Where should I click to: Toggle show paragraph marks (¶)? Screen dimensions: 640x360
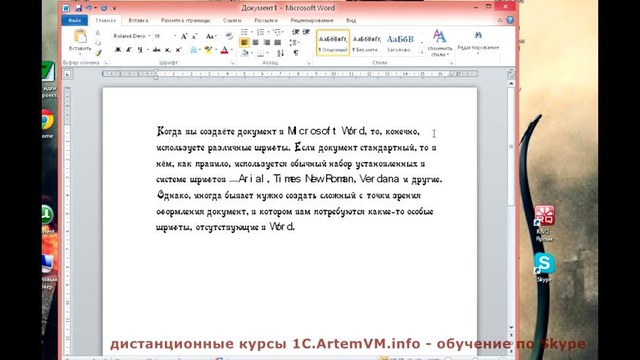pyautogui.click(x=296, y=53)
